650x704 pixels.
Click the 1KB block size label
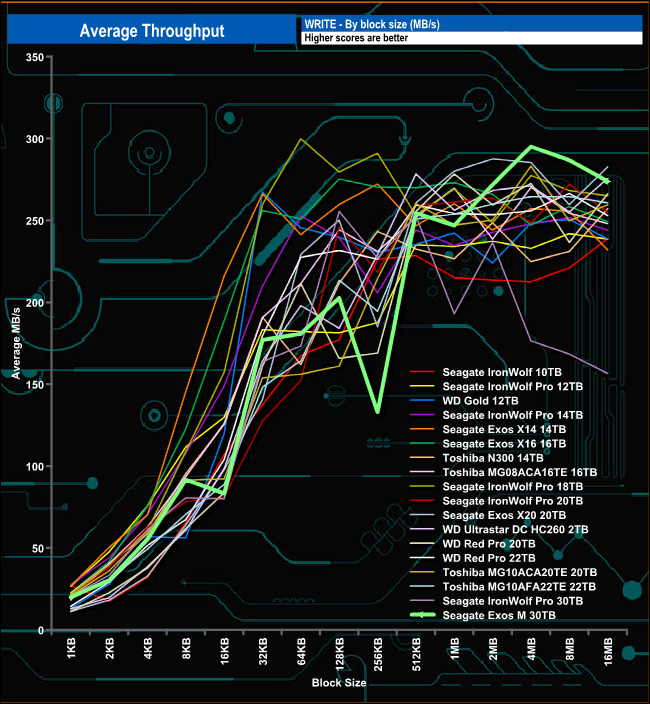click(x=71, y=649)
